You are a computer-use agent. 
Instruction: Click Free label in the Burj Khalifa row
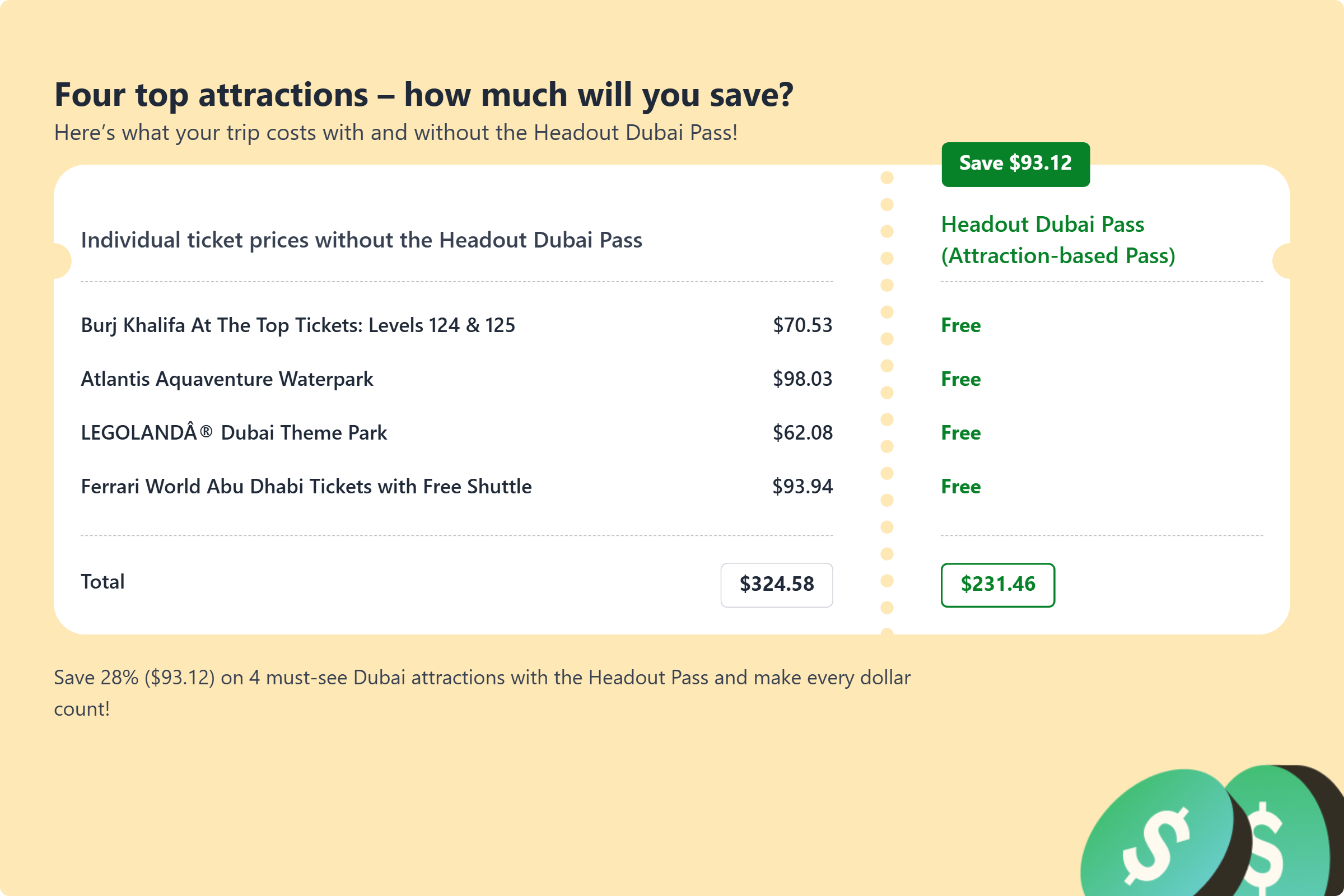[x=960, y=325]
